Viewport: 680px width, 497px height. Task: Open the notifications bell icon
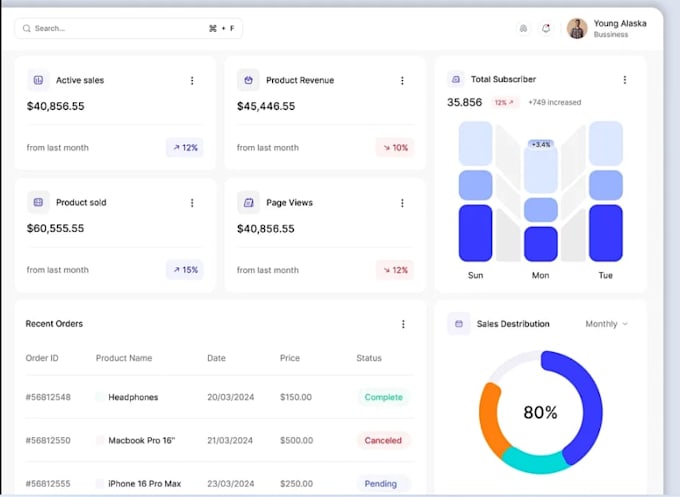[x=546, y=29]
